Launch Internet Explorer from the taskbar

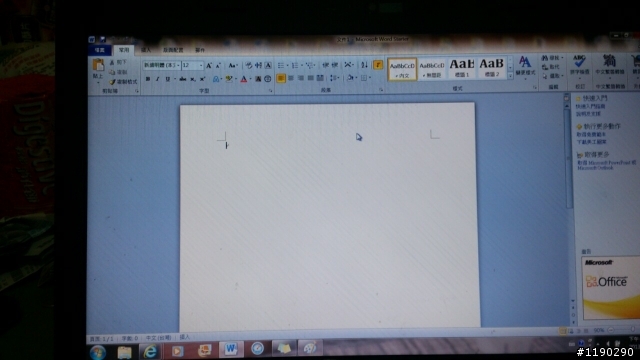pos(150,351)
